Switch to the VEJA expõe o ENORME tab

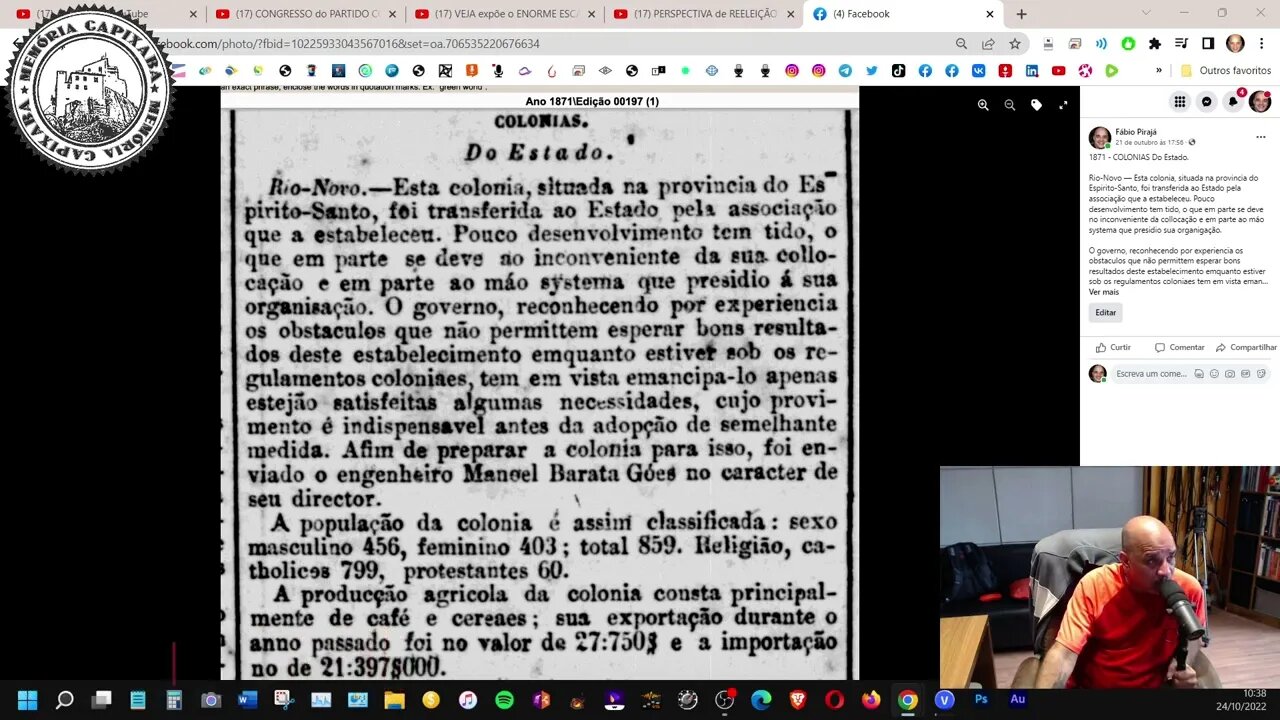505,14
